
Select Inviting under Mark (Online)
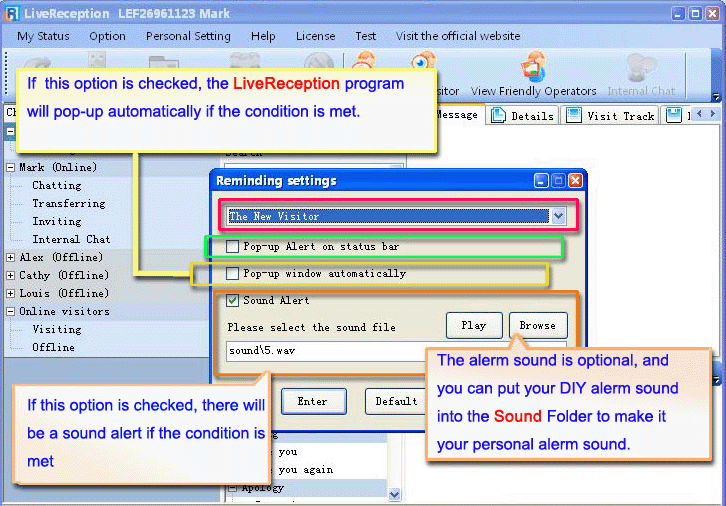click(56, 222)
